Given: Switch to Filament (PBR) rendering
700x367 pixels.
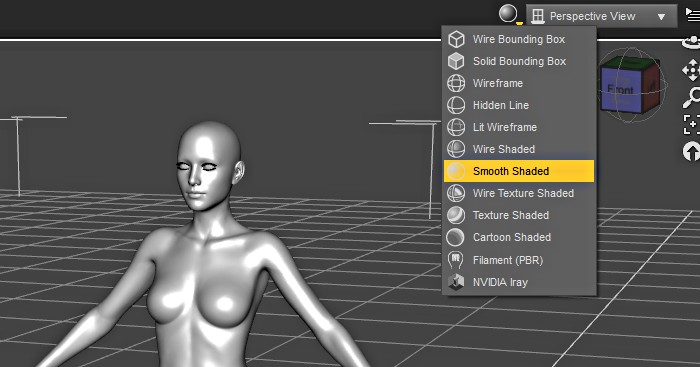Looking at the screenshot, I should pos(519,260).
